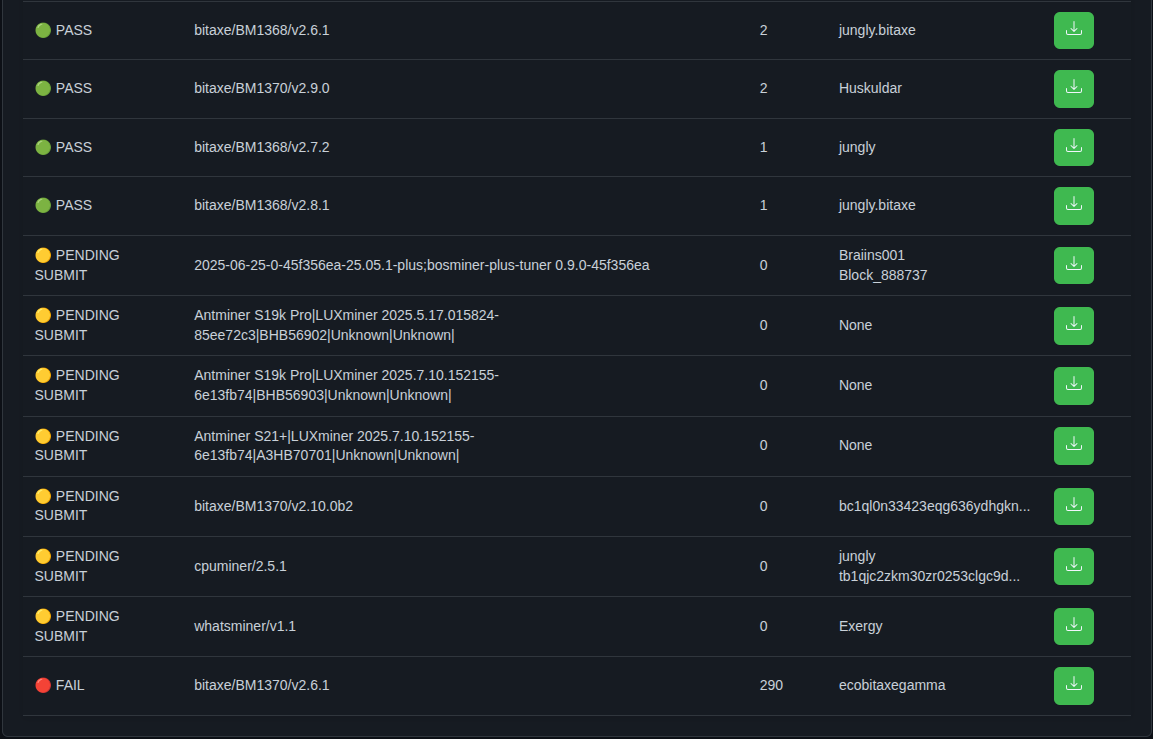Click worker name Huskuldar
This screenshot has height=739, width=1153.
click(870, 88)
